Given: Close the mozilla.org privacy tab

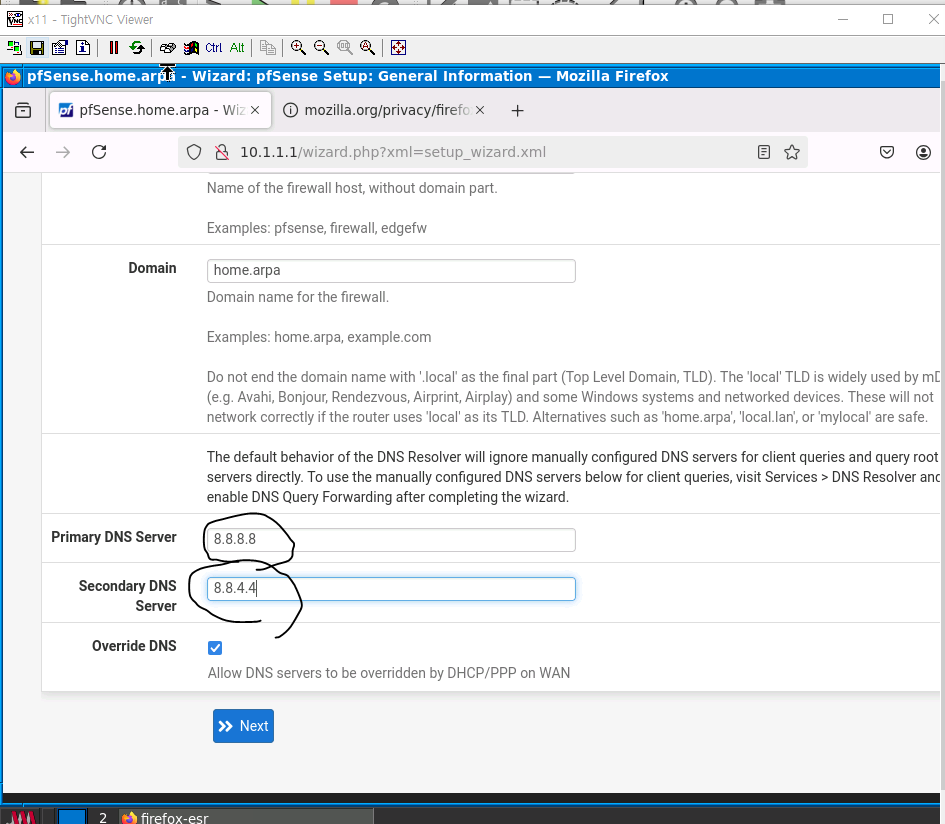Looking at the screenshot, I should 480,110.
